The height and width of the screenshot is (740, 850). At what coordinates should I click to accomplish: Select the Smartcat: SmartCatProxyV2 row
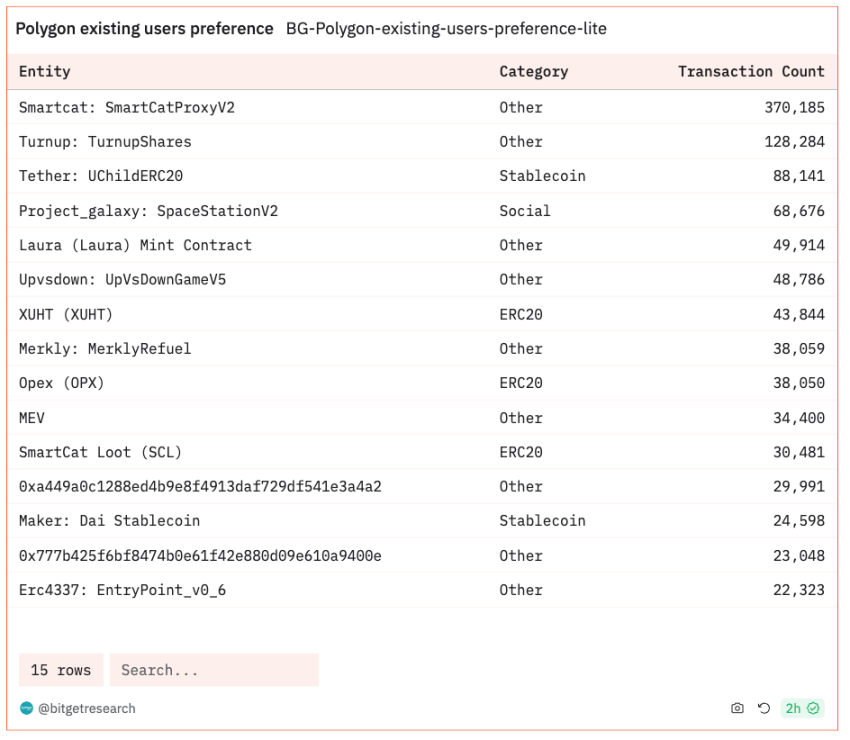pyautogui.click(x=422, y=107)
